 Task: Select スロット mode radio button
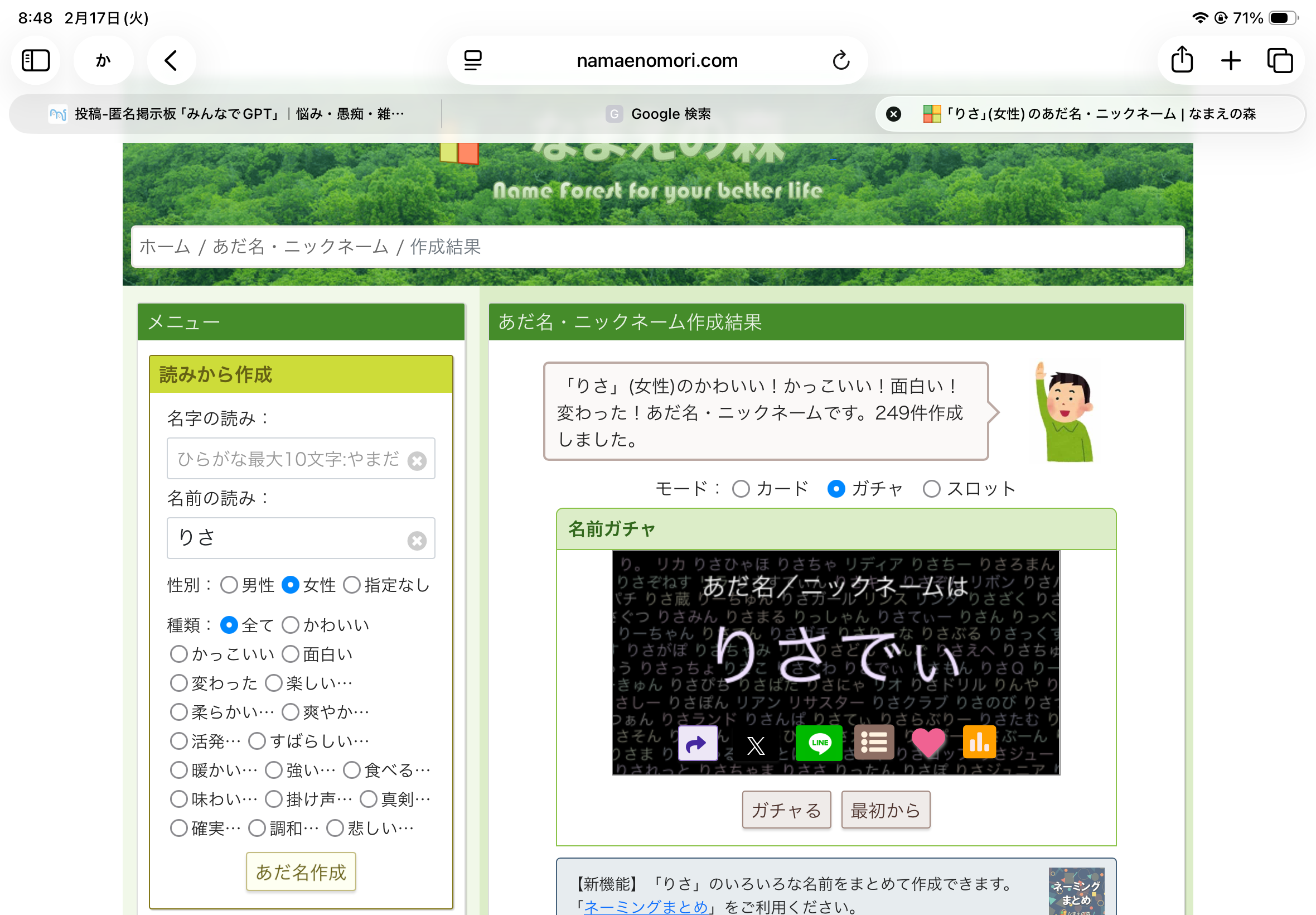[931, 489]
